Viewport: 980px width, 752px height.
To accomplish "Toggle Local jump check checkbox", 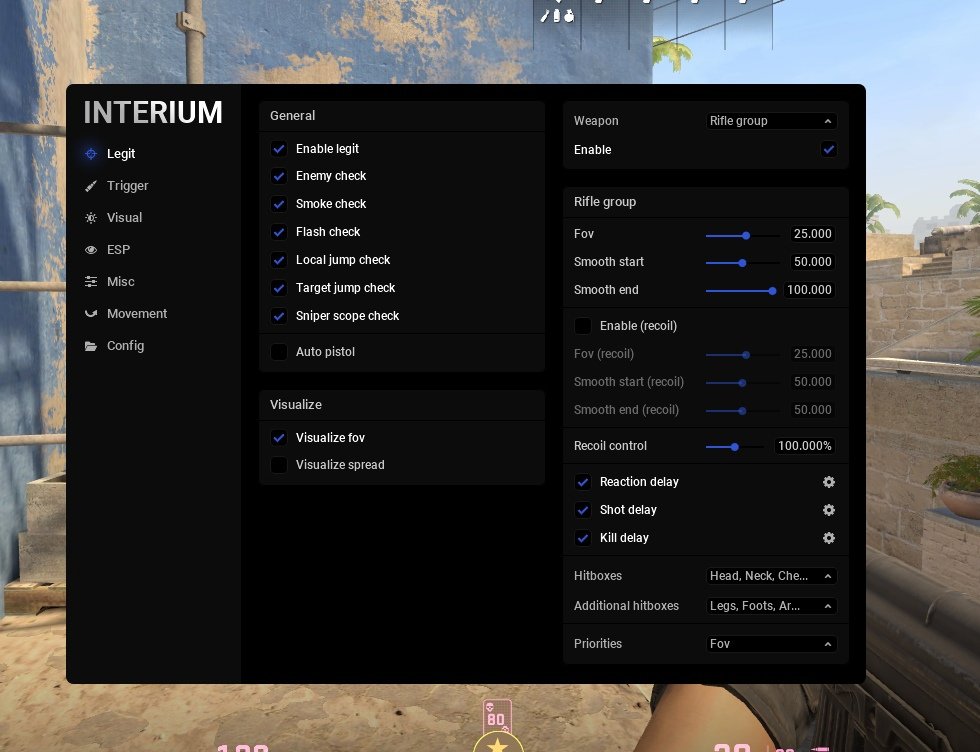I will [279, 260].
